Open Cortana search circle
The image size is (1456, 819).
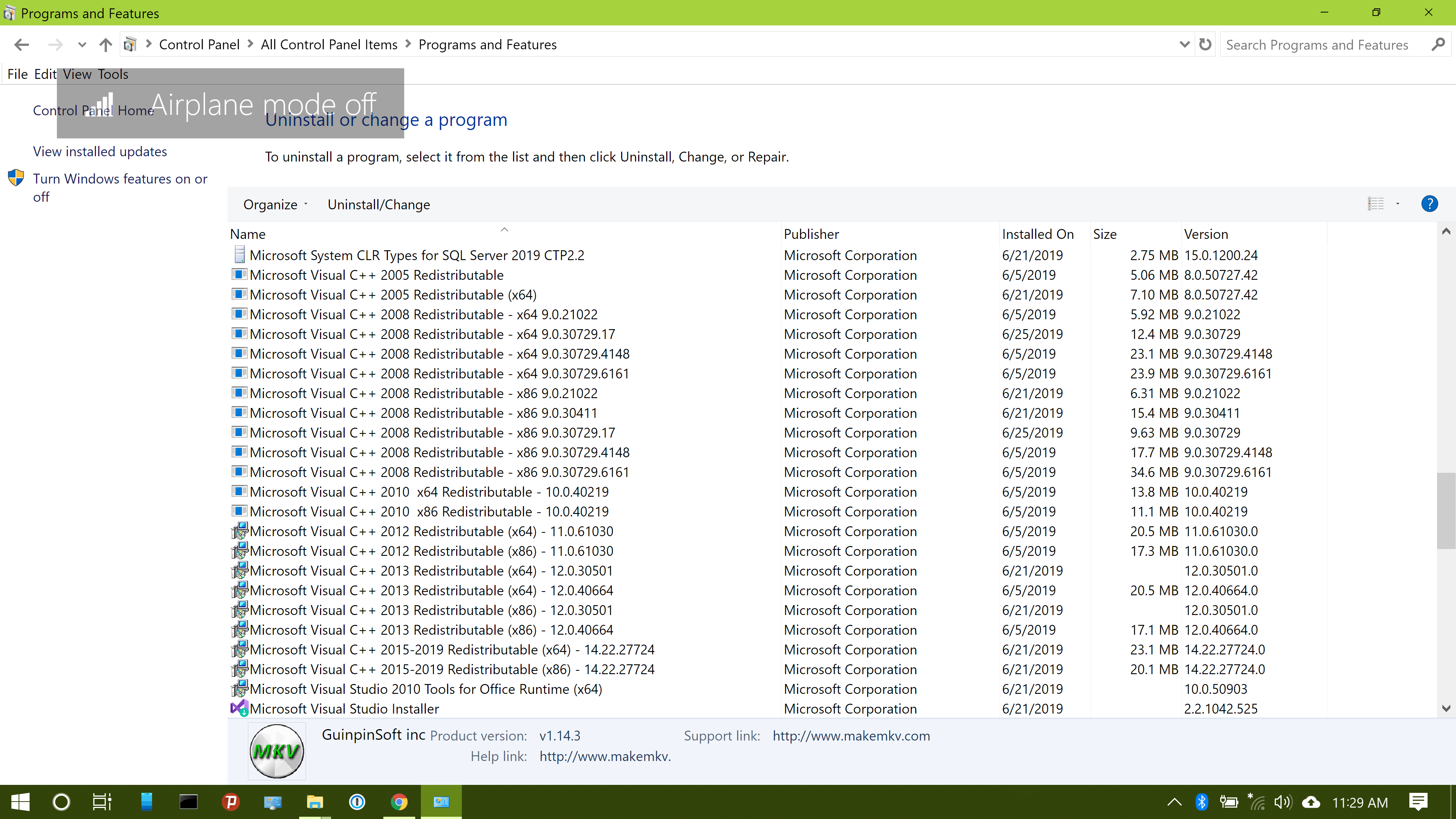click(x=61, y=802)
